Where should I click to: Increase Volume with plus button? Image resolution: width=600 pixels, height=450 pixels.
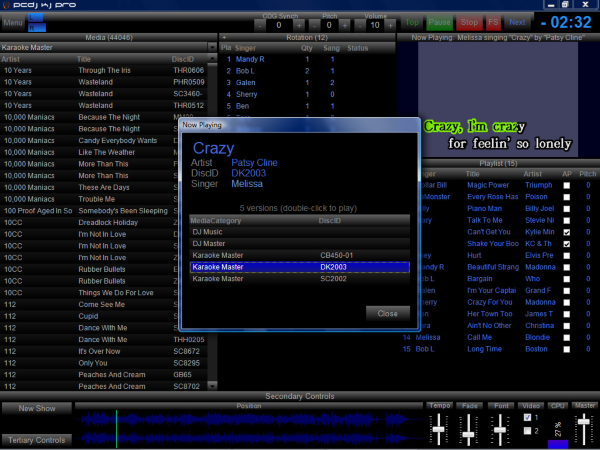(x=388, y=23)
